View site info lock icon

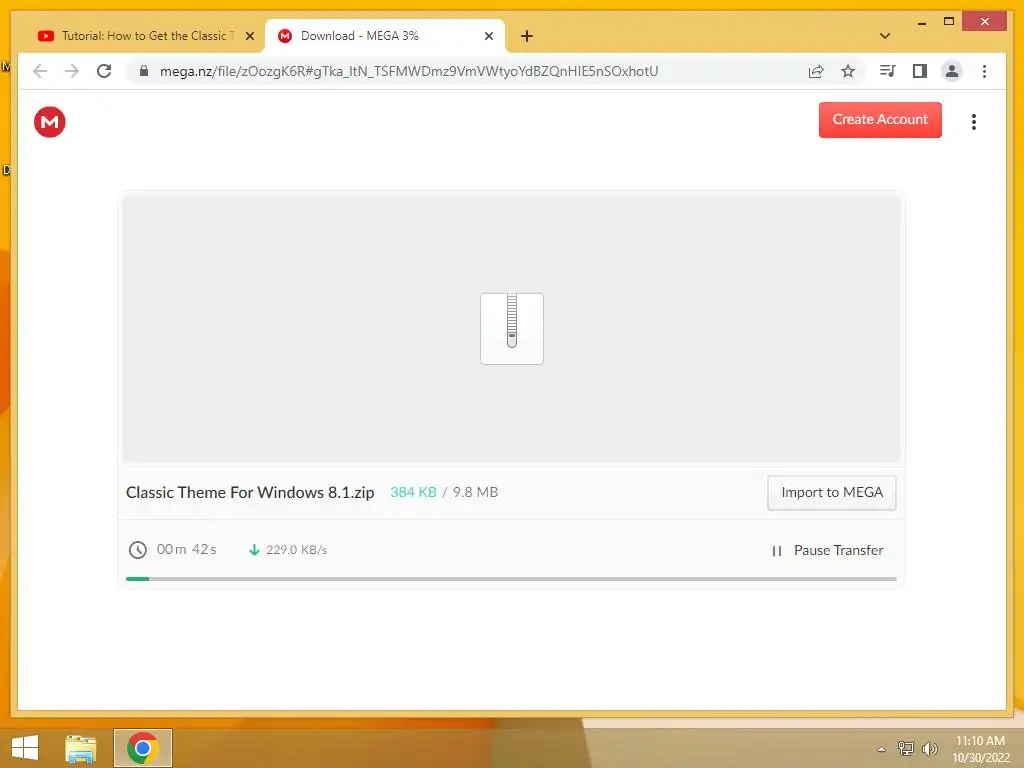[144, 71]
